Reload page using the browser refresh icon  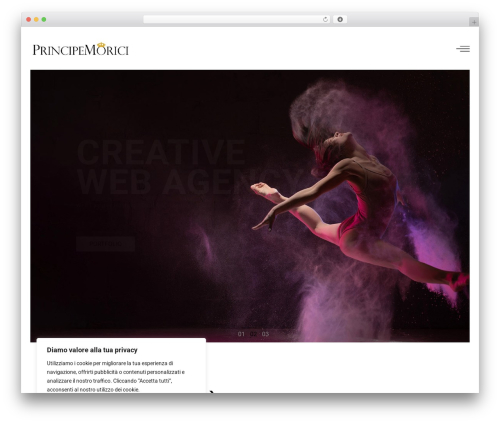click(x=325, y=20)
